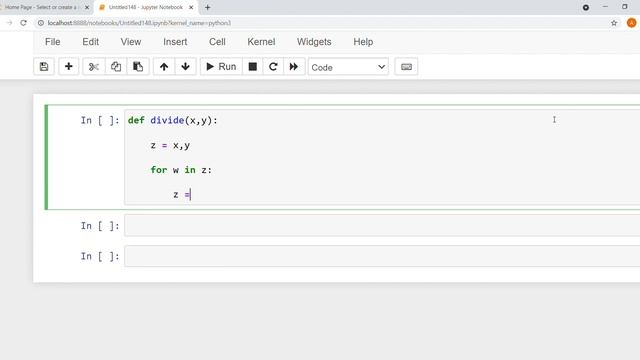Click the In [ ] prompt of second cell
This screenshot has height=360, width=640.
click(x=100, y=226)
